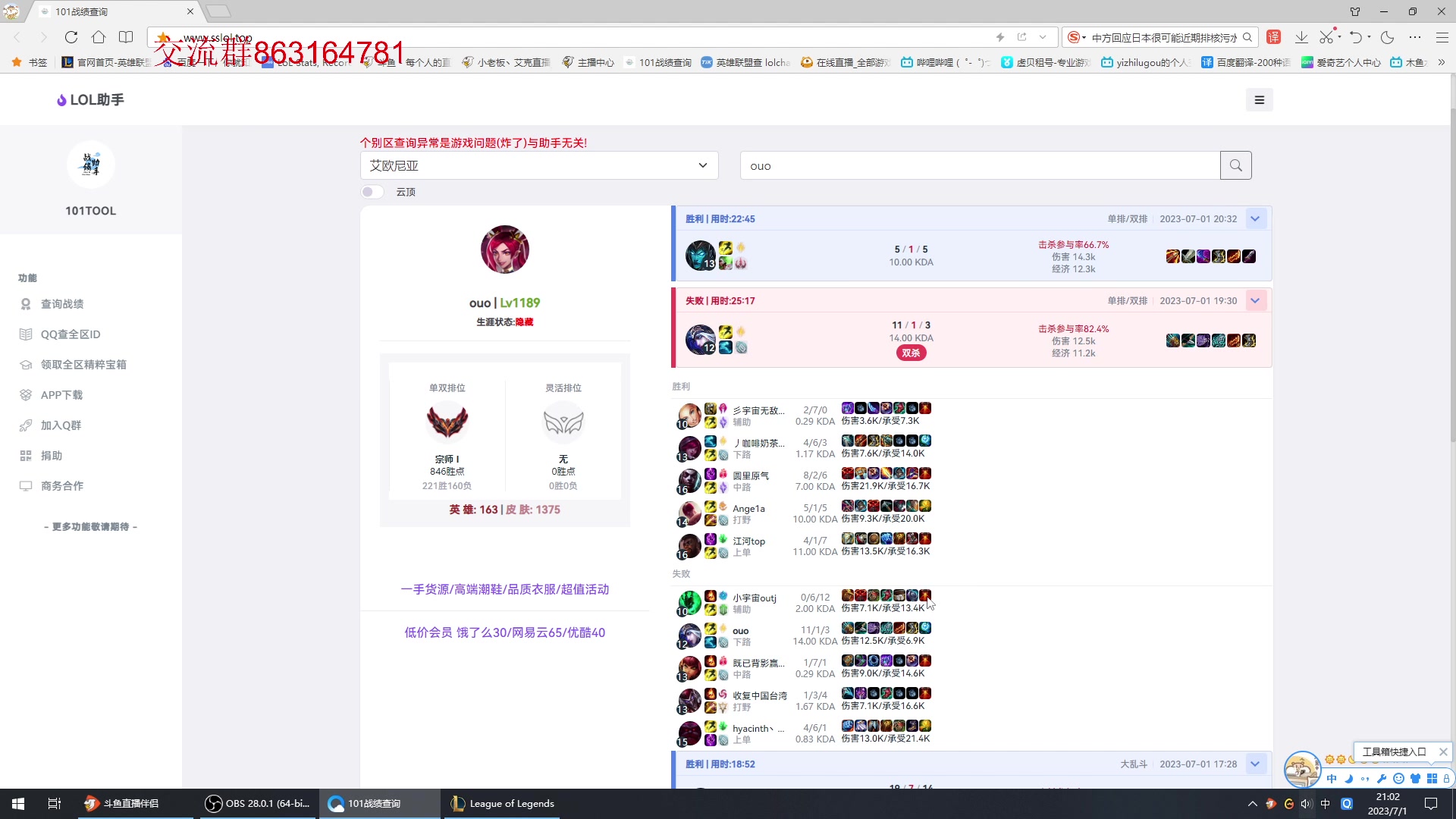Click the search magnifier button
Screen dimensions: 1456x819
[x=1235, y=165]
